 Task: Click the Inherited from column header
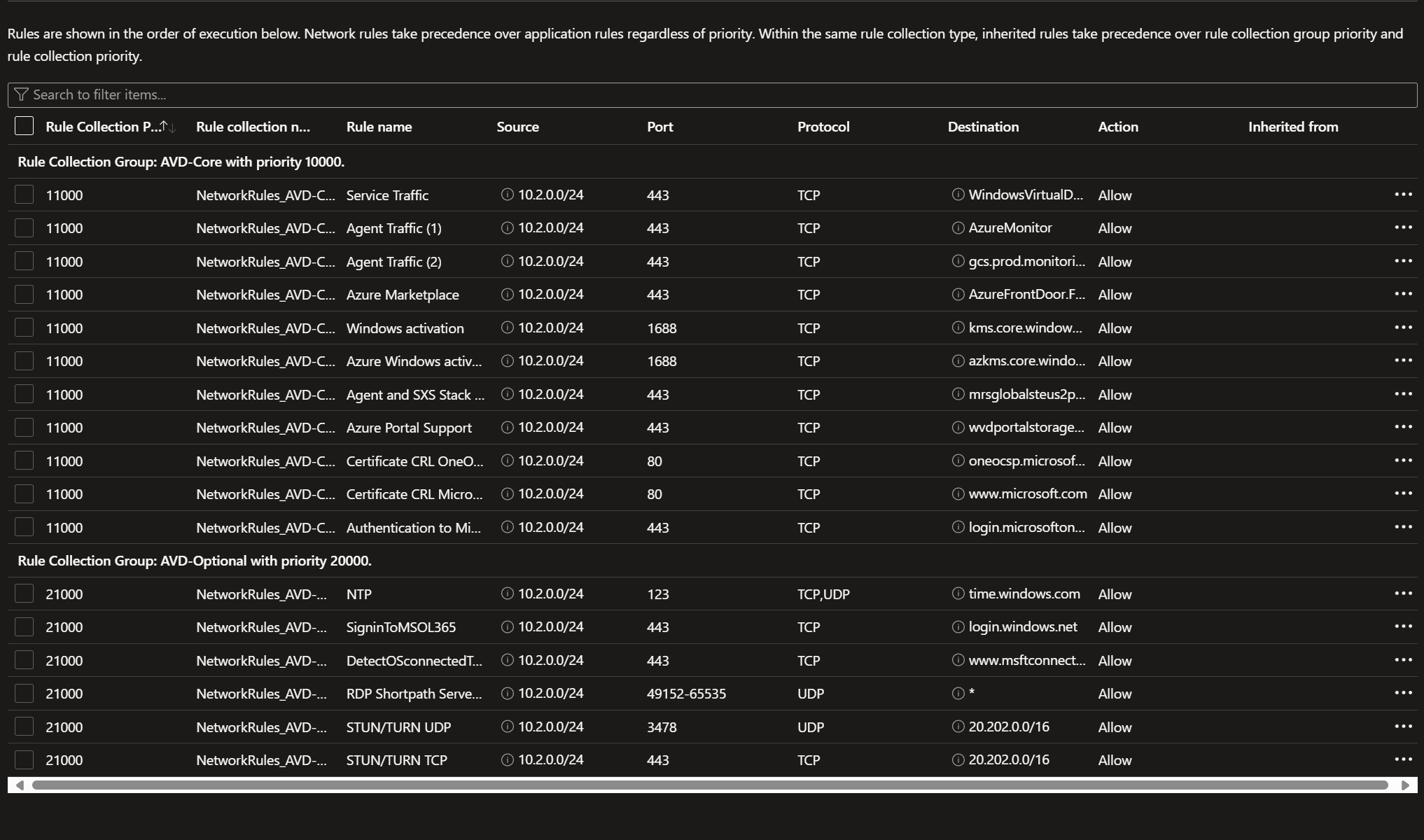(1292, 127)
